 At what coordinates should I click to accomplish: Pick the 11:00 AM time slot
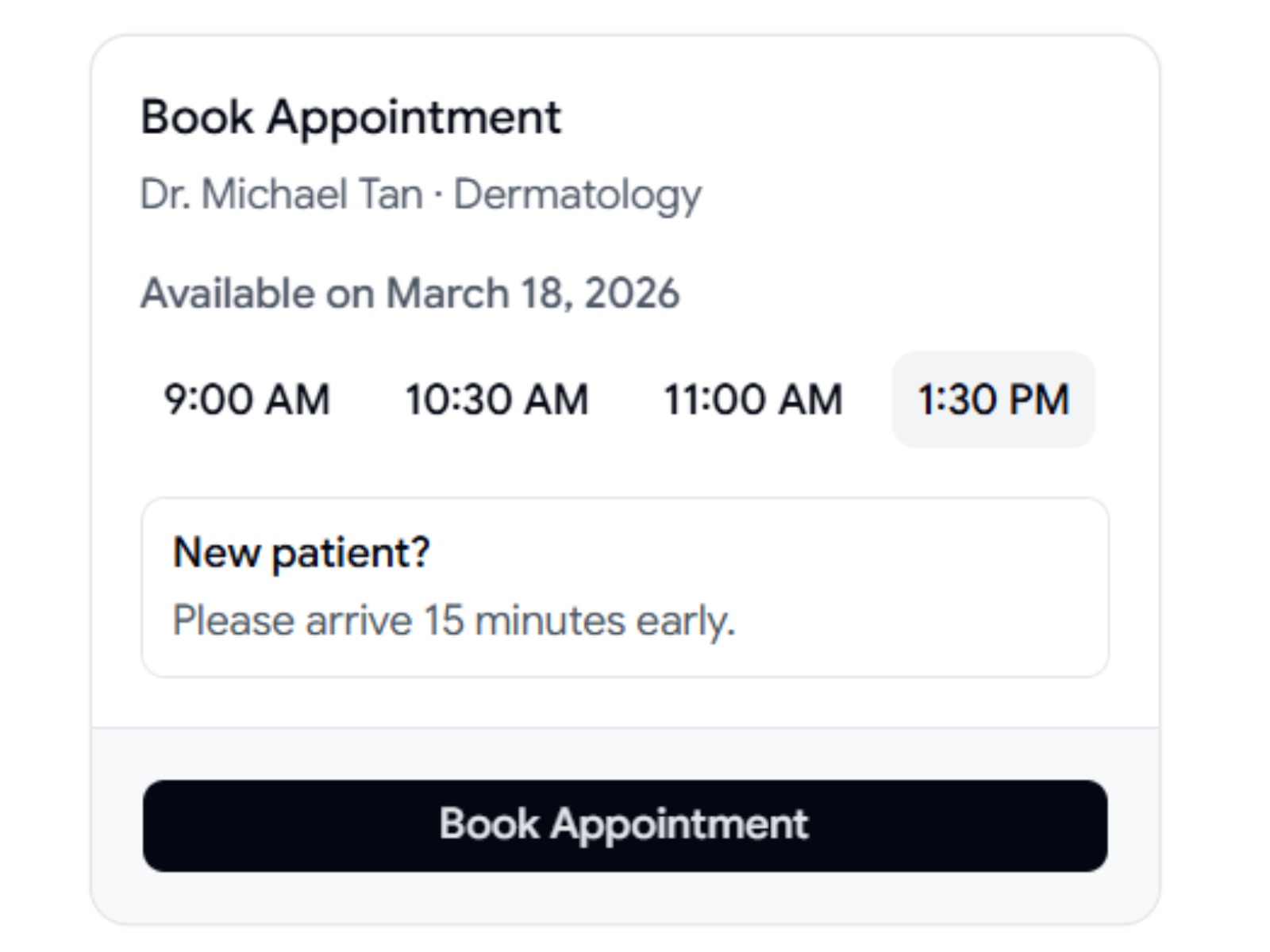[x=752, y=399]
